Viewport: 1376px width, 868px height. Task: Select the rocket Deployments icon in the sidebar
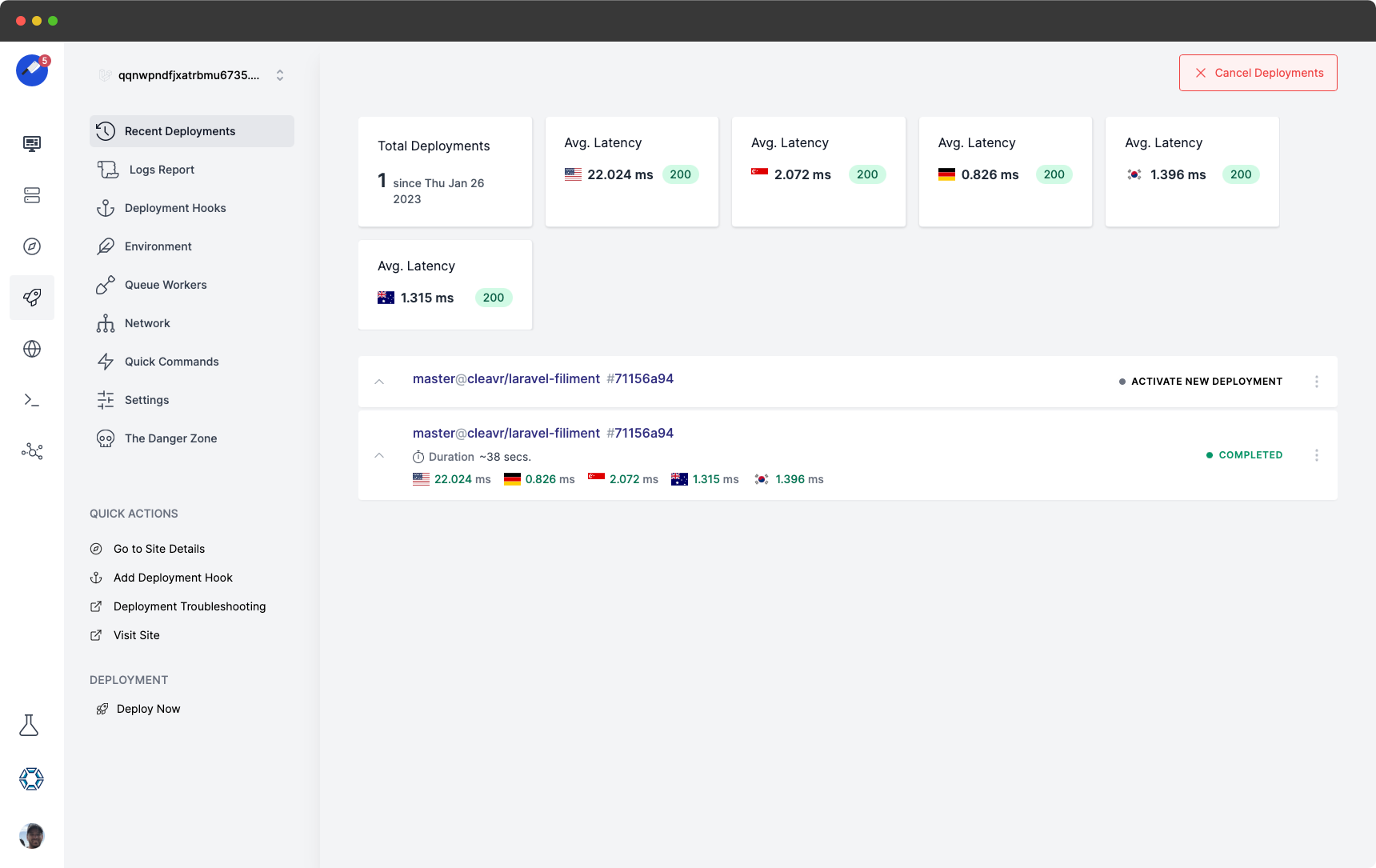[31, 297]
